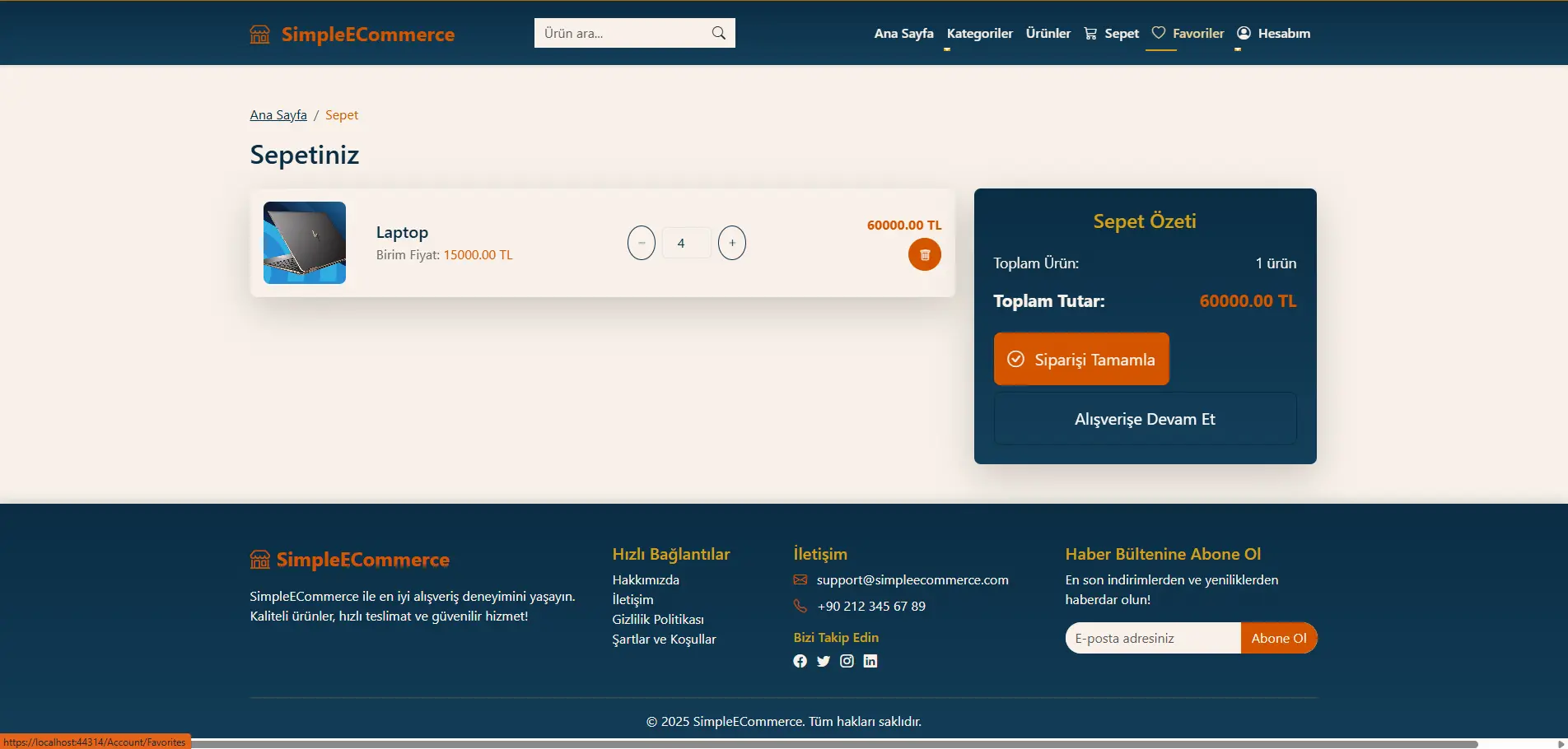Open the Twitter social icon
The height and width of the screenshot is (749, 1568).
pos(823,661)
